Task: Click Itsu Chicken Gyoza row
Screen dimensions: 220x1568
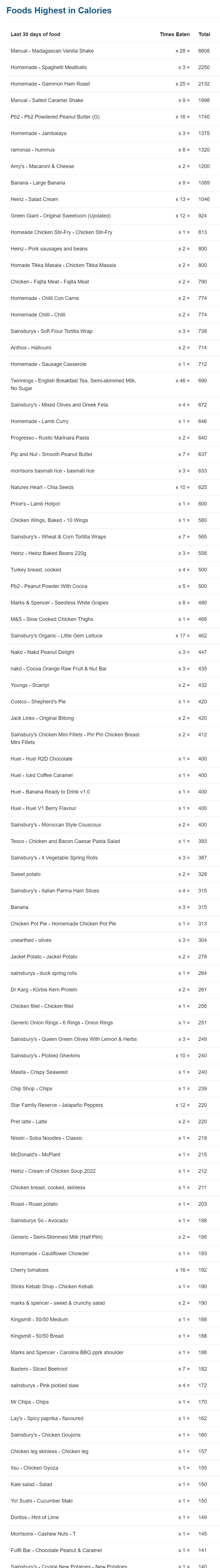Action: (x=110, y=1468)
